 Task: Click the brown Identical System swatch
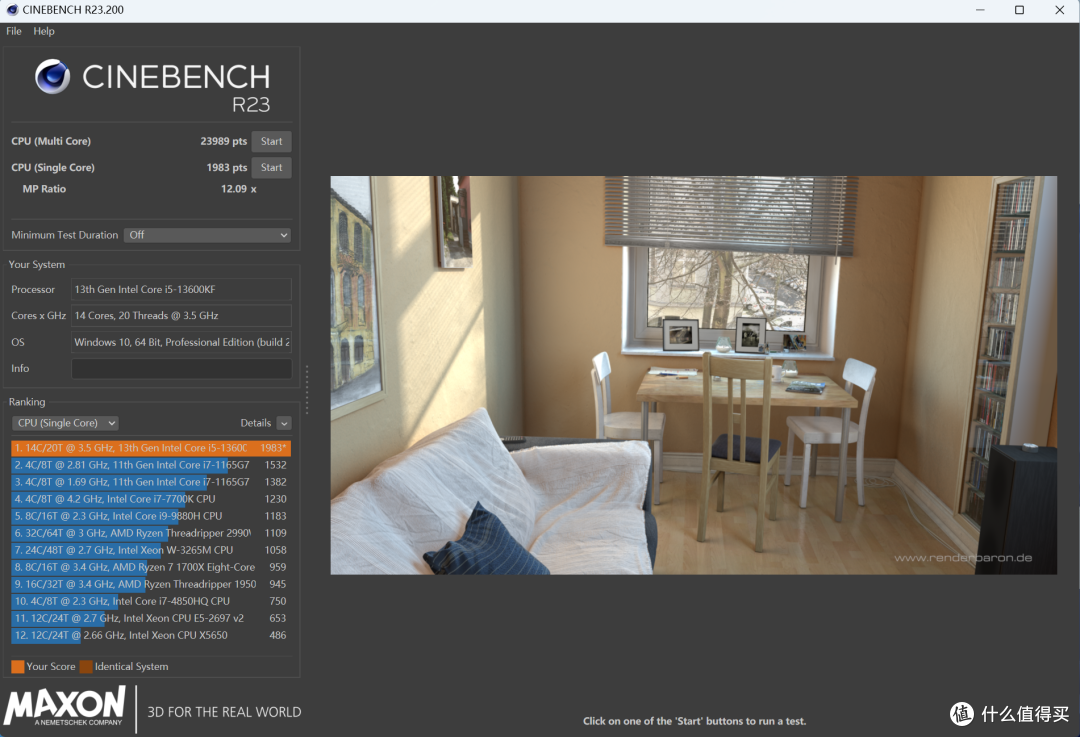click(x=86, y=667)
